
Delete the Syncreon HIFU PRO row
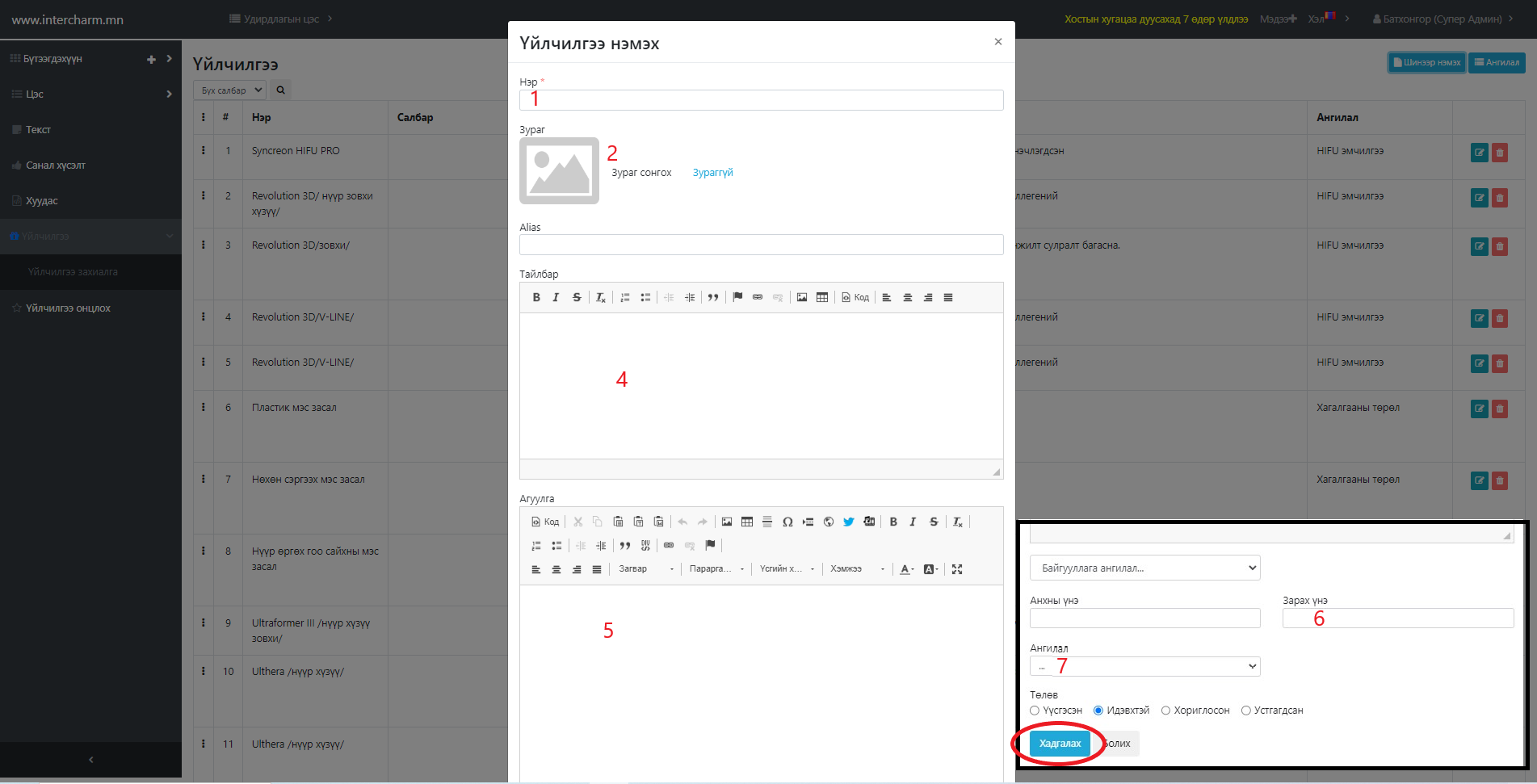[1500, 152]
